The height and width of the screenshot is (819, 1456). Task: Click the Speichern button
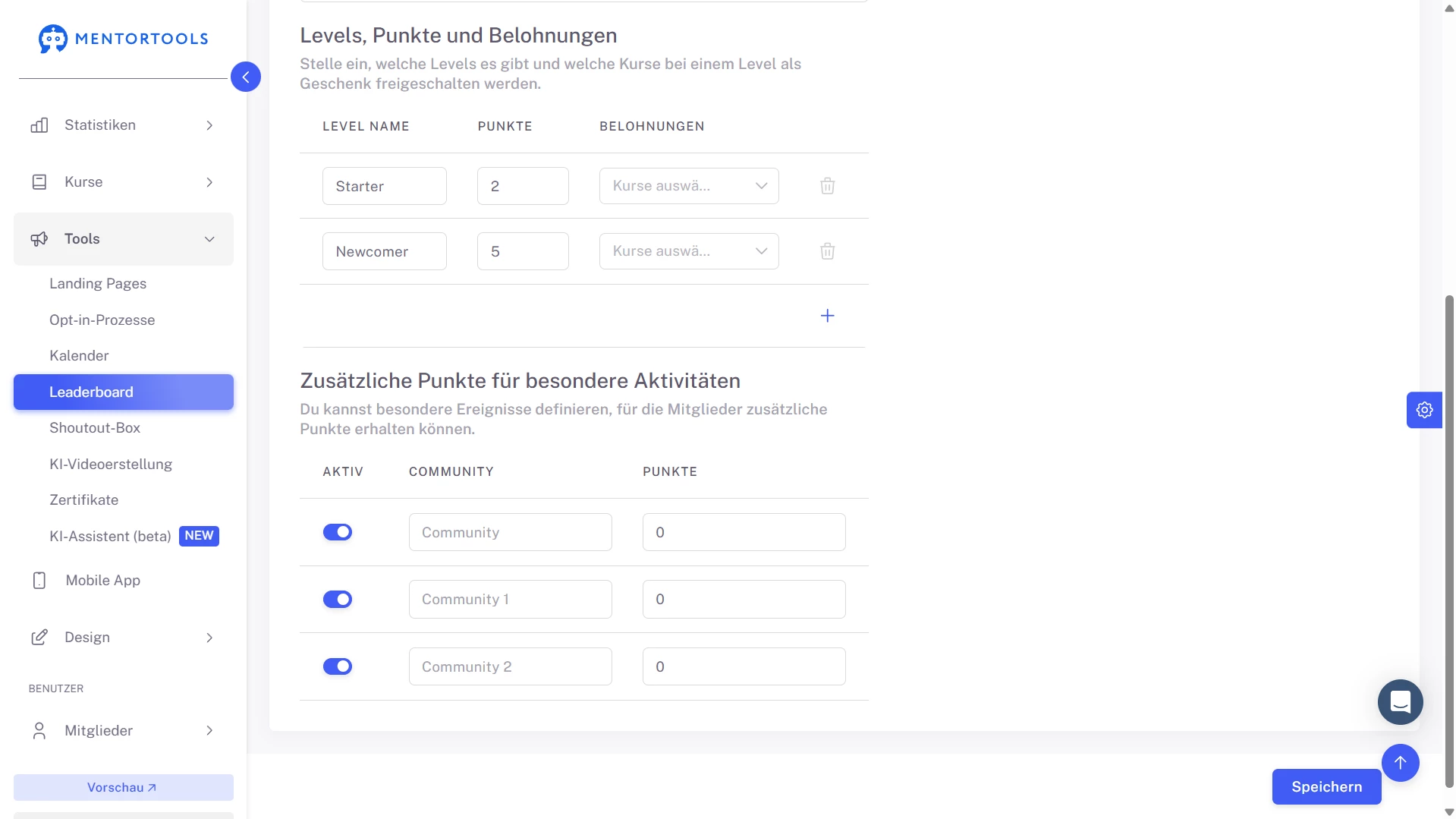1325,786
